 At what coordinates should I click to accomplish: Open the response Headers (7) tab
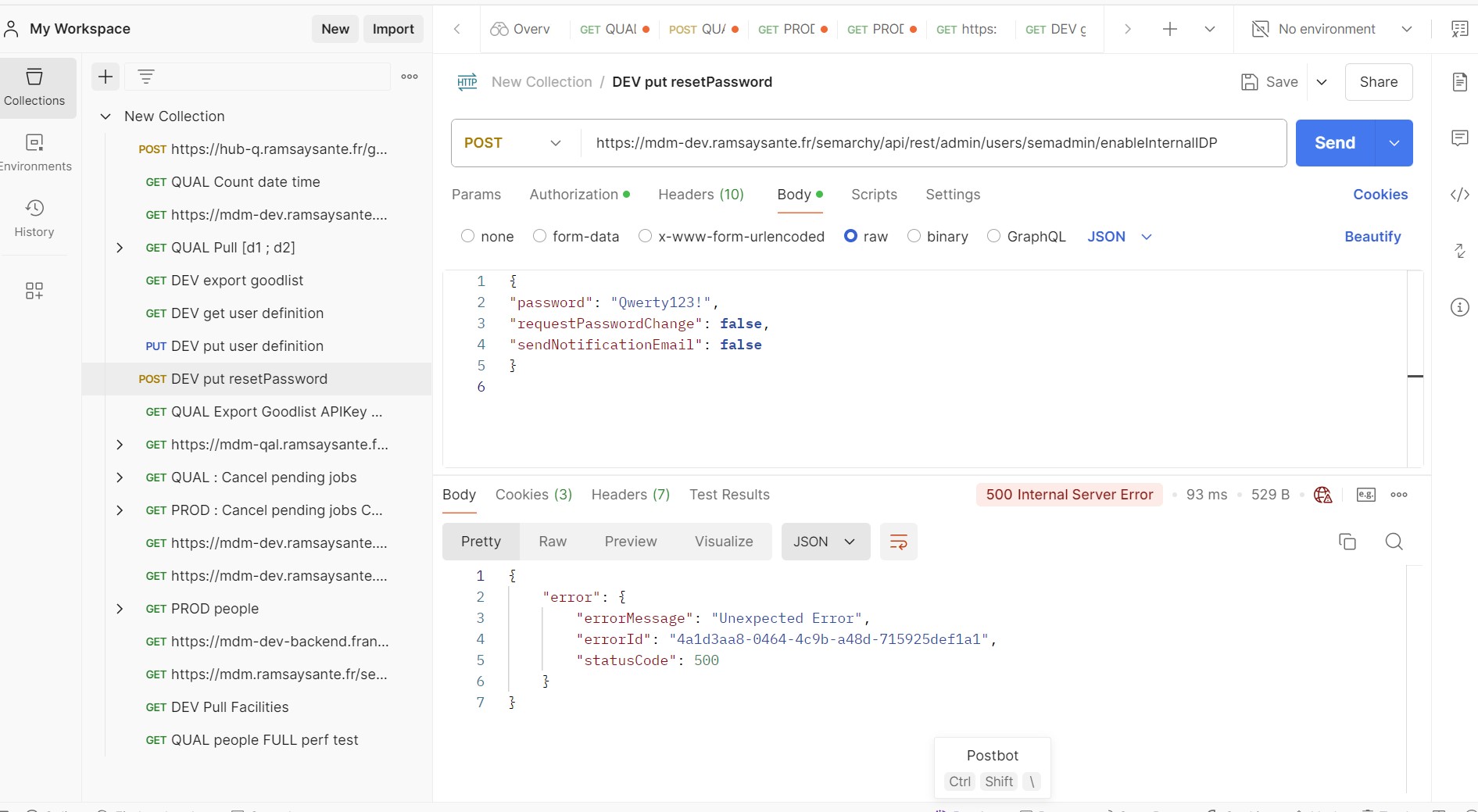coord(631,495)
